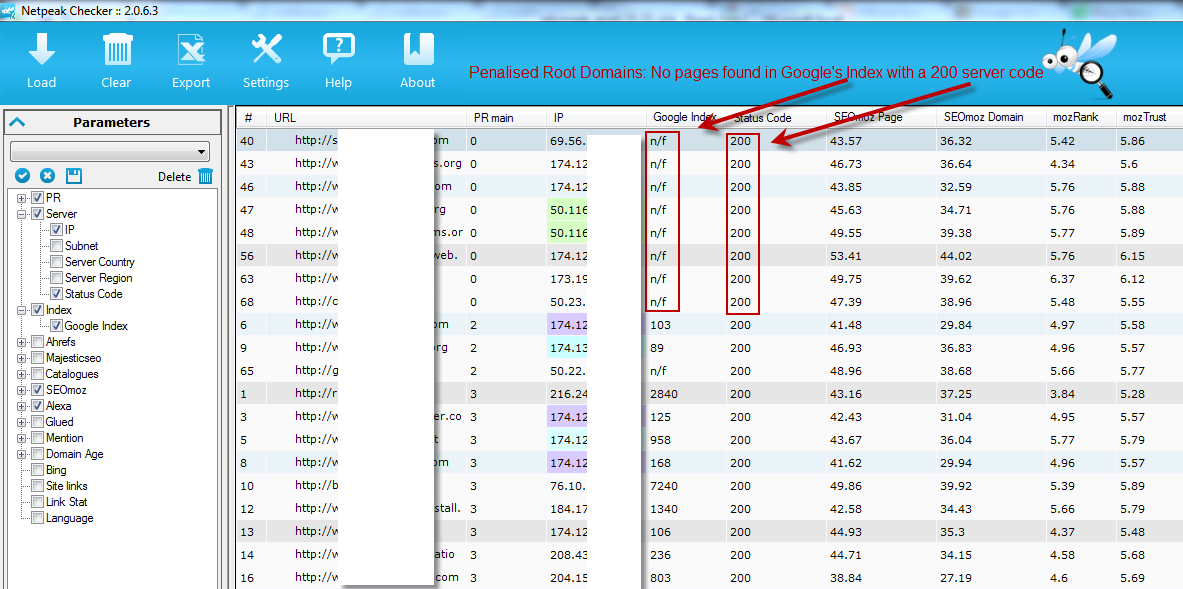Click the uncheck-all blue X icon
1183x589 pixels.
click(x=48, y=176)
